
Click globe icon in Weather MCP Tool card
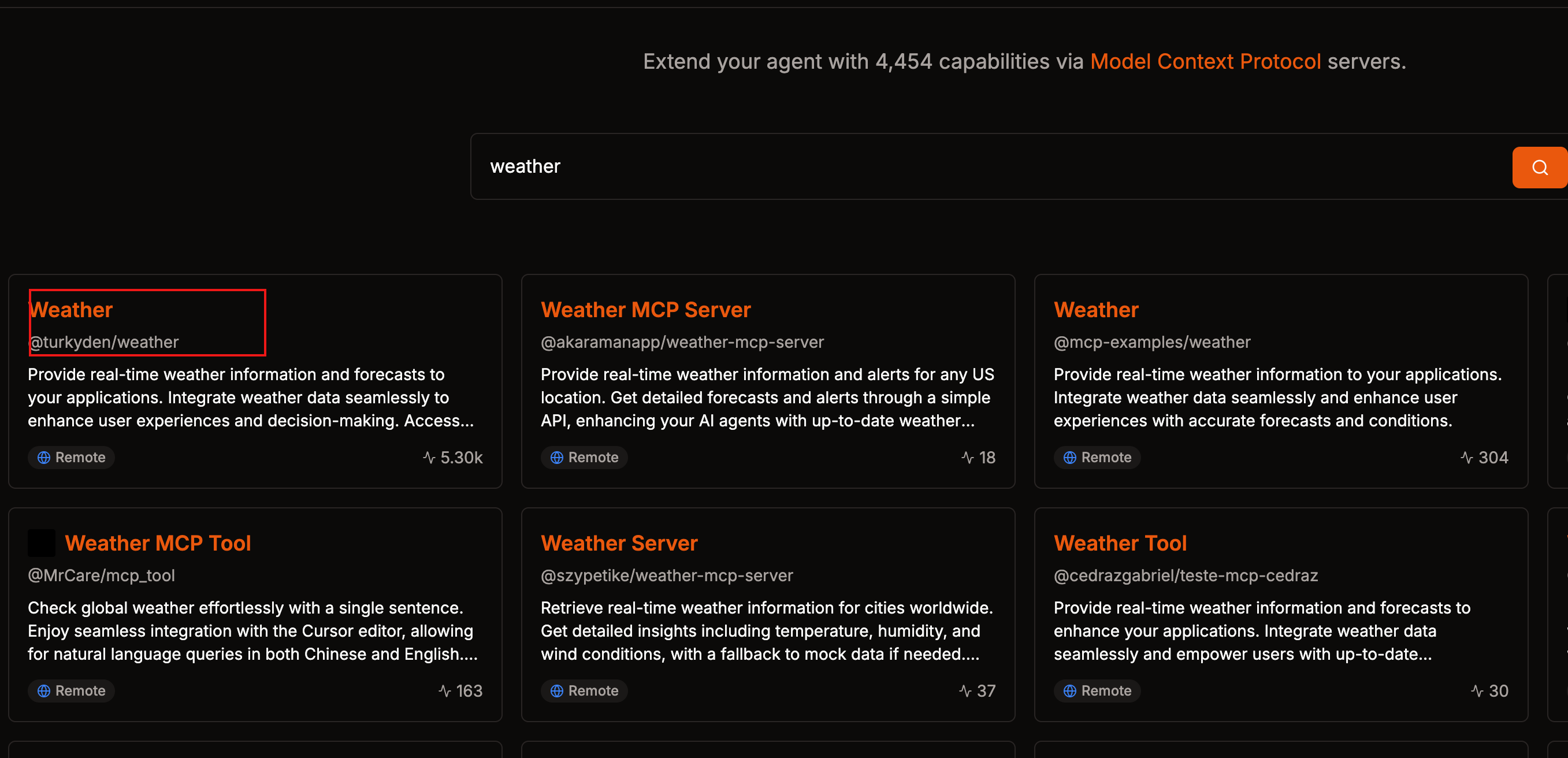click(x=44, y=690)
